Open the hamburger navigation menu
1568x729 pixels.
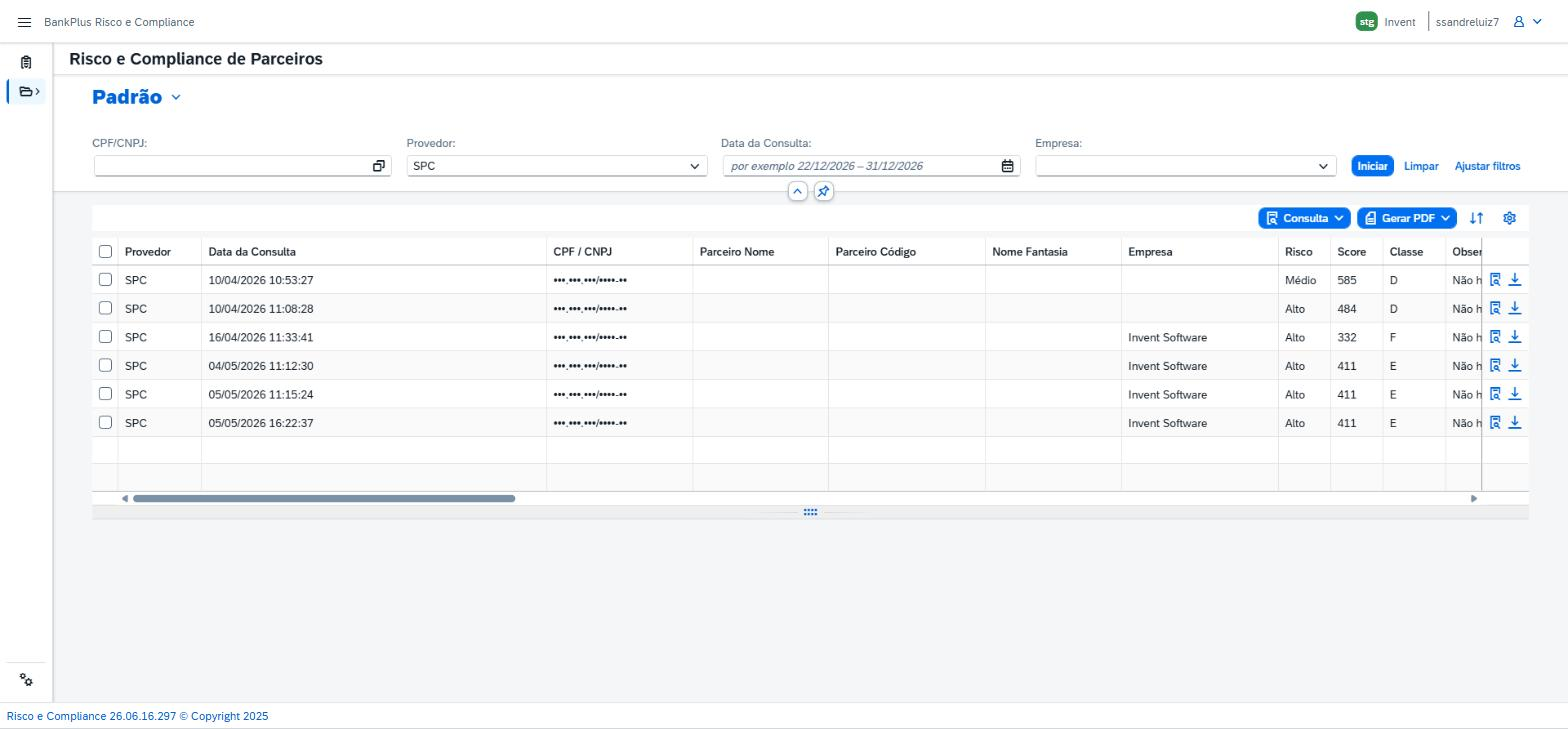click(24, 22)
